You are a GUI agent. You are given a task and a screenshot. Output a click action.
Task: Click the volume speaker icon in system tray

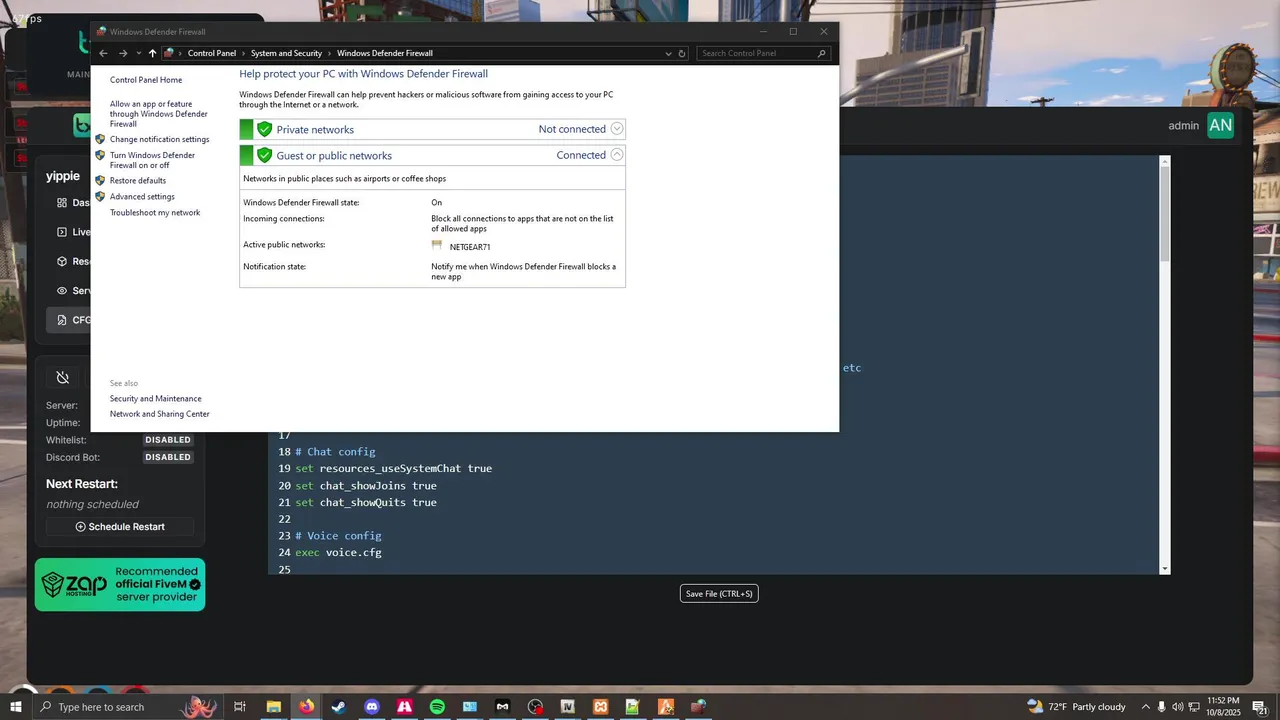click(1177, 707)
